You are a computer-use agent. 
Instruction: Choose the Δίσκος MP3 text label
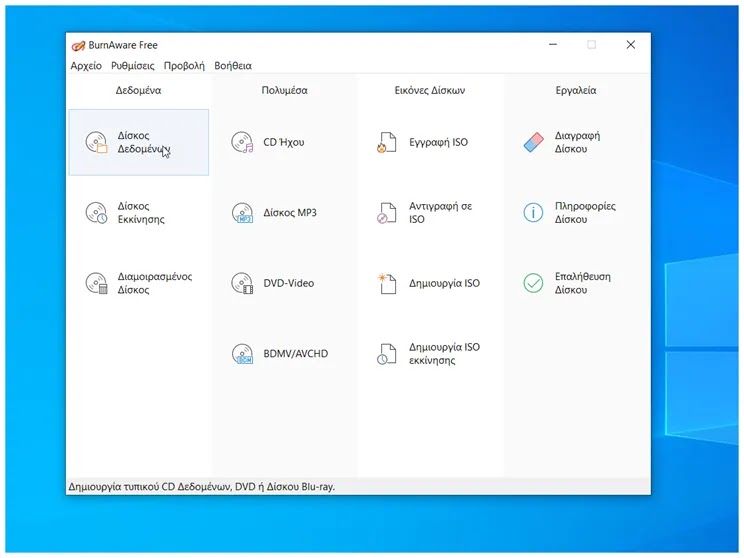pyautogui.click(x=290, y=213)
